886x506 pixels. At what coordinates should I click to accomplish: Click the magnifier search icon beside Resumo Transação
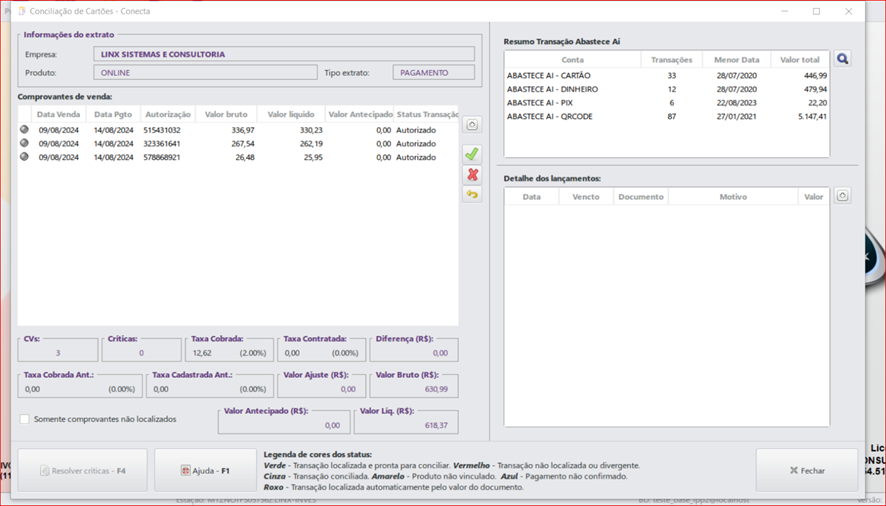click(x=843, y=59)
